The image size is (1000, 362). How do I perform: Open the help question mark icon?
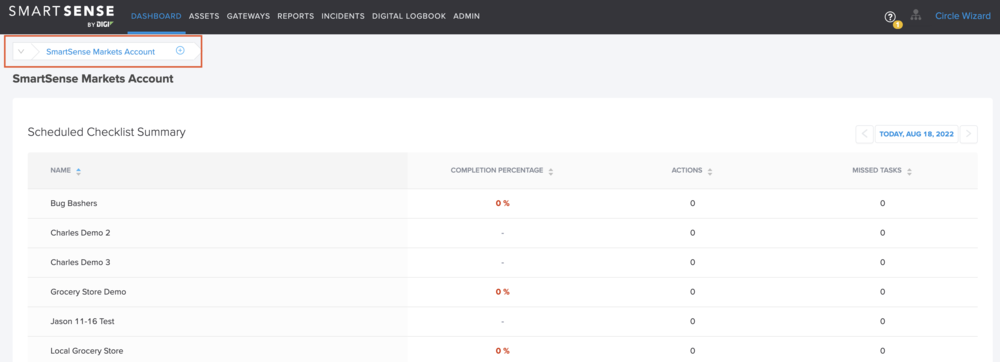(x=890, y=17)
